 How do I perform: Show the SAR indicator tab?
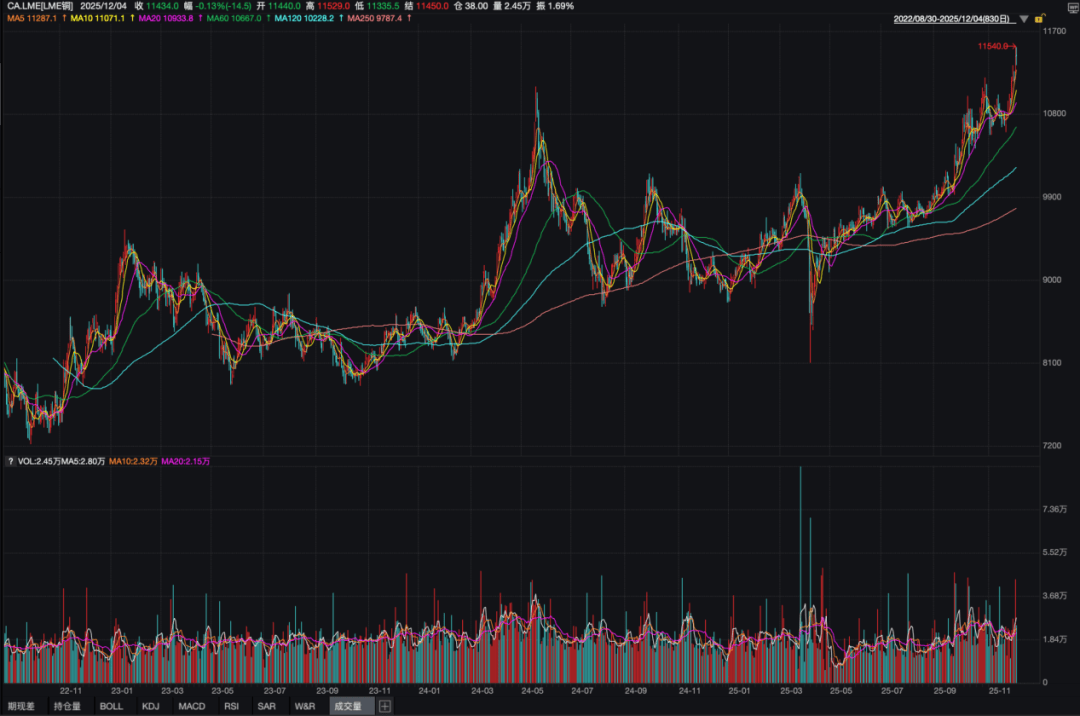[266, 706]
